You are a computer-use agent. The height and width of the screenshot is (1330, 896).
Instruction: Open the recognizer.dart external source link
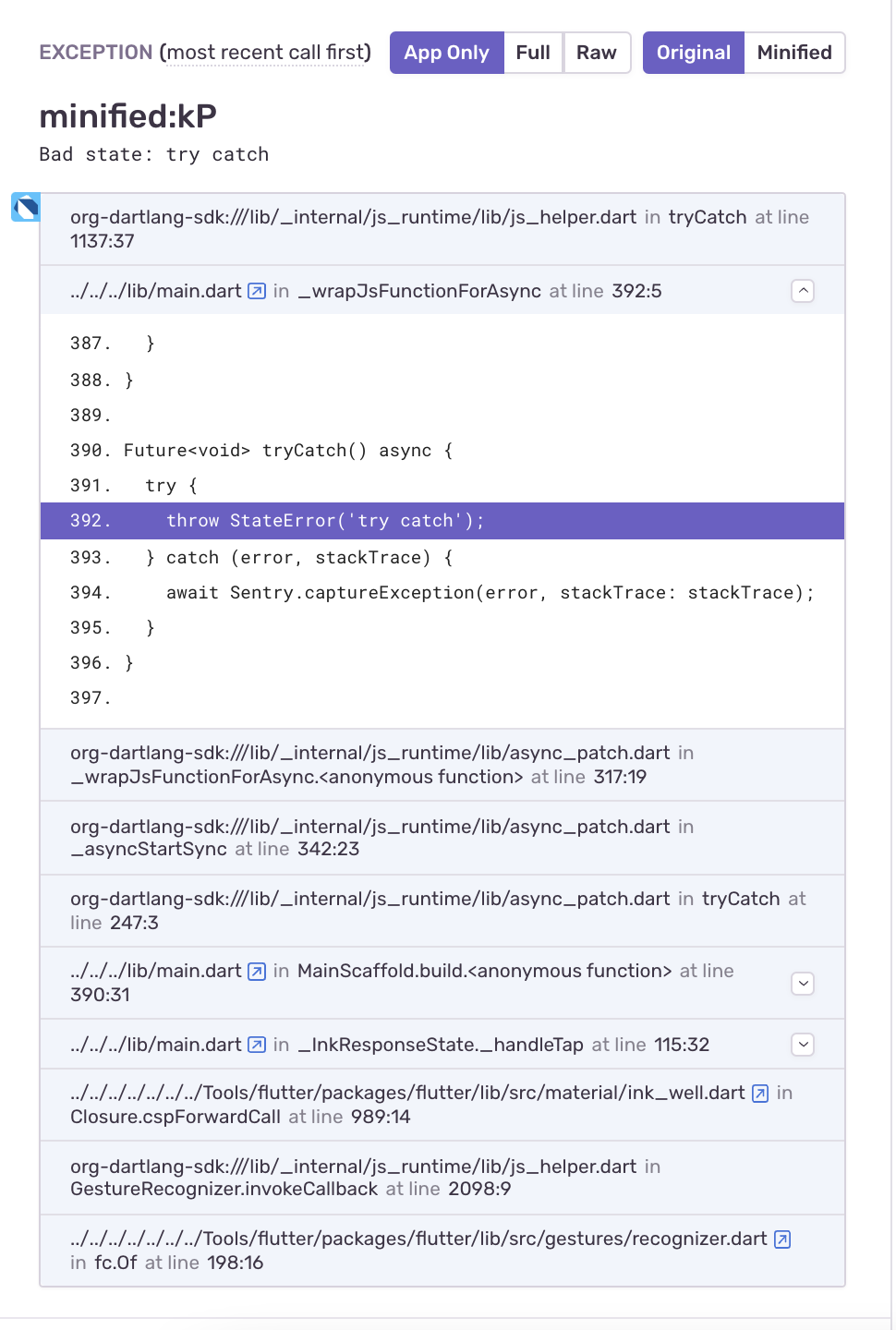click(781, 1239)
